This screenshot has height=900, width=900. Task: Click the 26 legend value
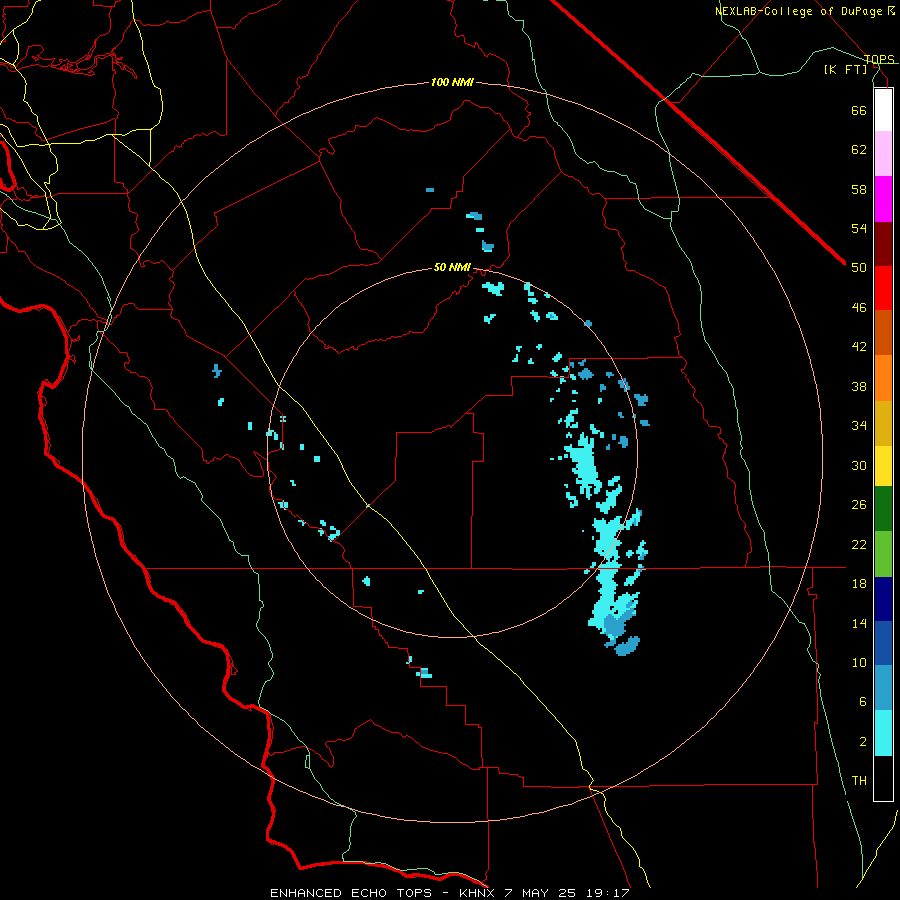tap(859, 505)
